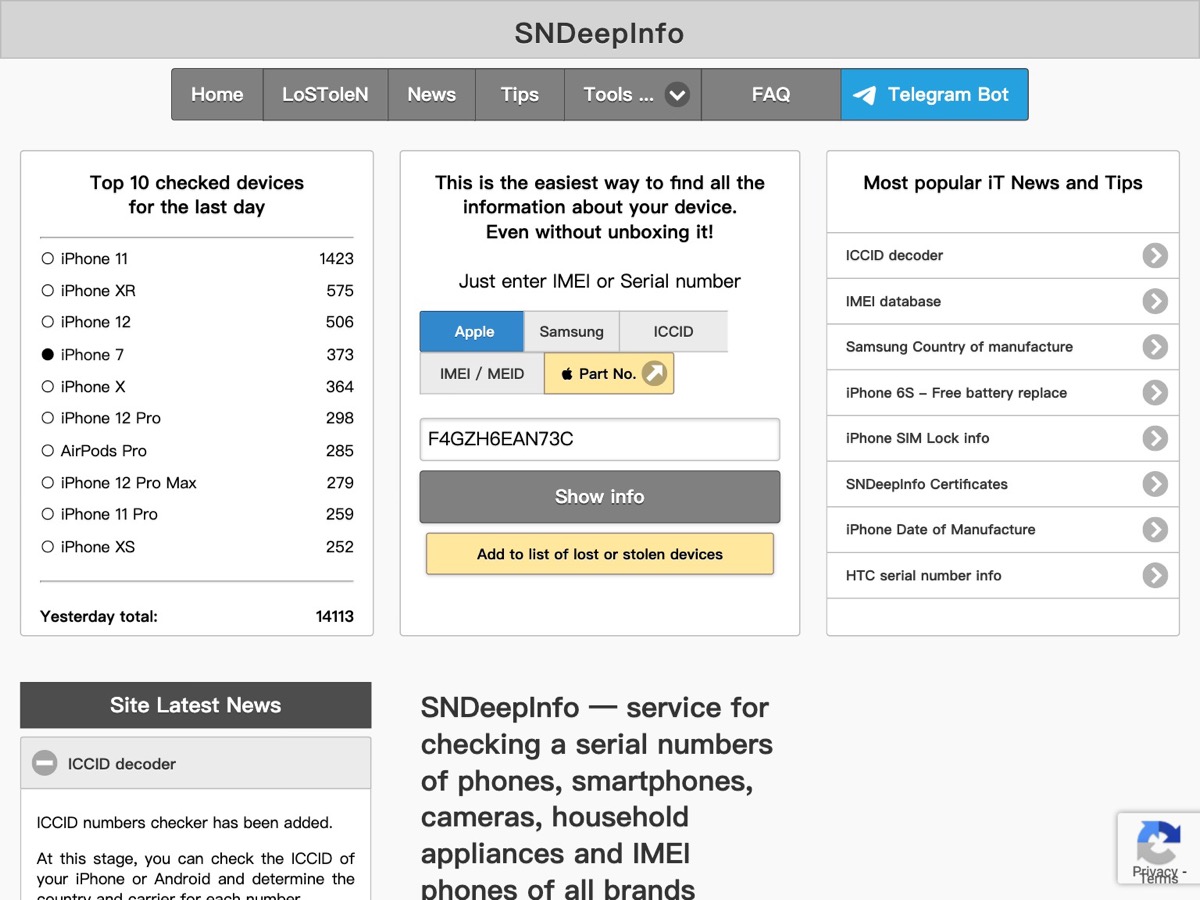Screen dimensions: 1200x900
Task: Click the iPhone 11 count 1423
Action: coord(337,259)
